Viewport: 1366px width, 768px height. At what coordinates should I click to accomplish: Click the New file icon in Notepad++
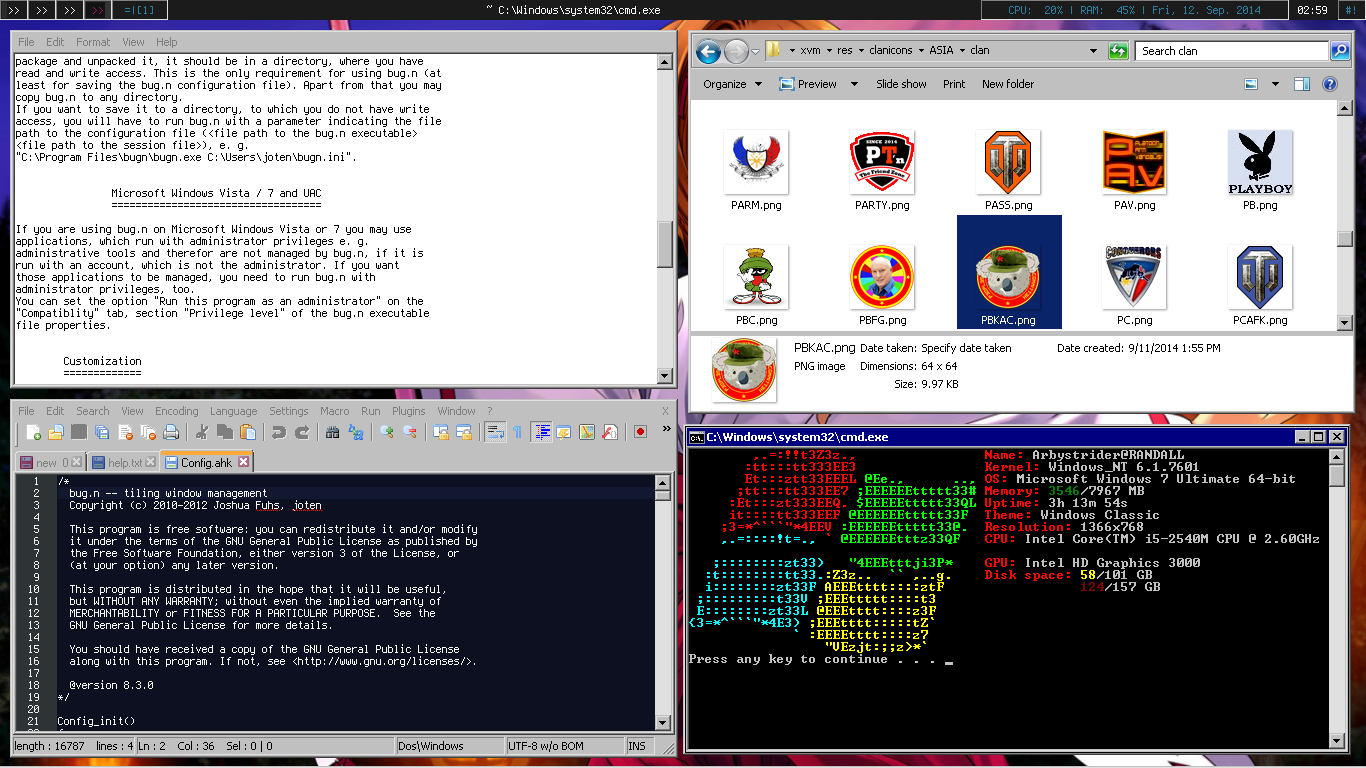pyautogui.click(x=34, y=432)
